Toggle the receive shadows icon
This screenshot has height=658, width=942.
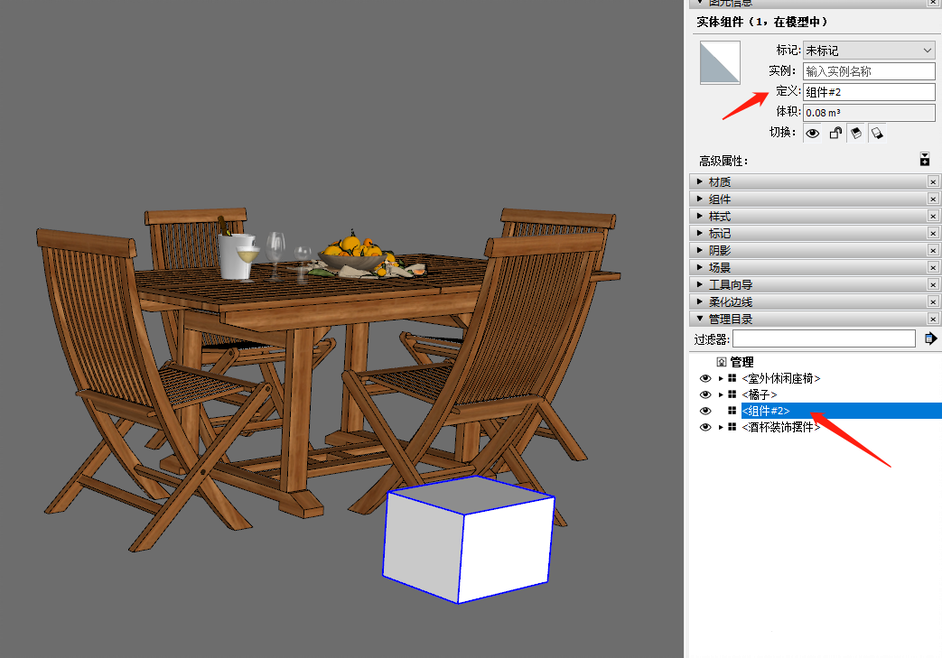pos(856,133)
